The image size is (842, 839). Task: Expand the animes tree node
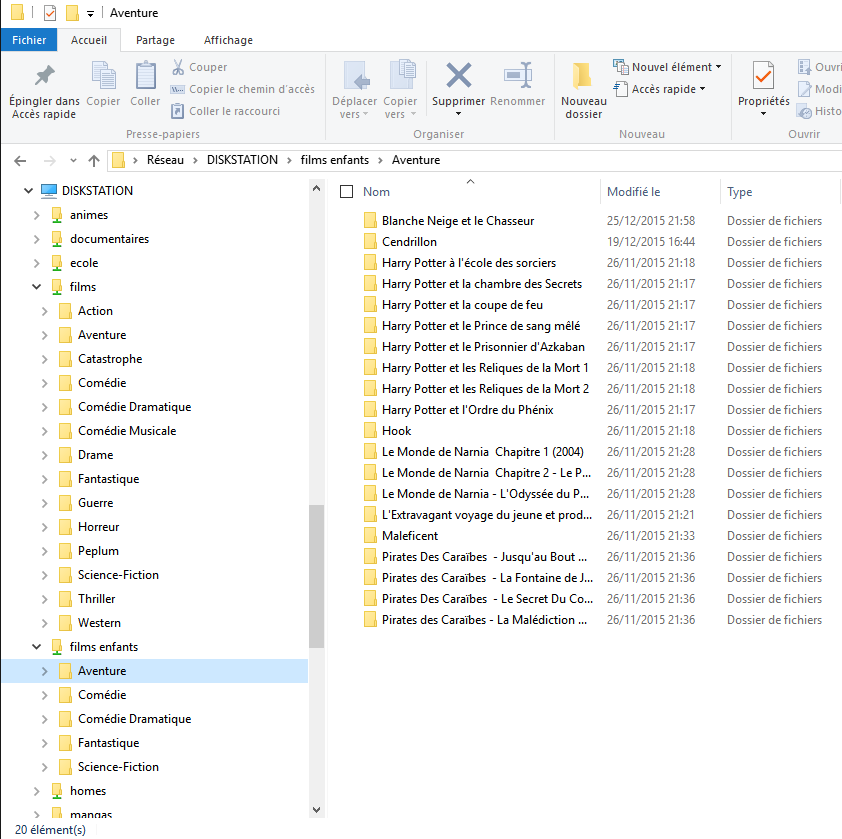pyautogui.click(x=37, y=215)
